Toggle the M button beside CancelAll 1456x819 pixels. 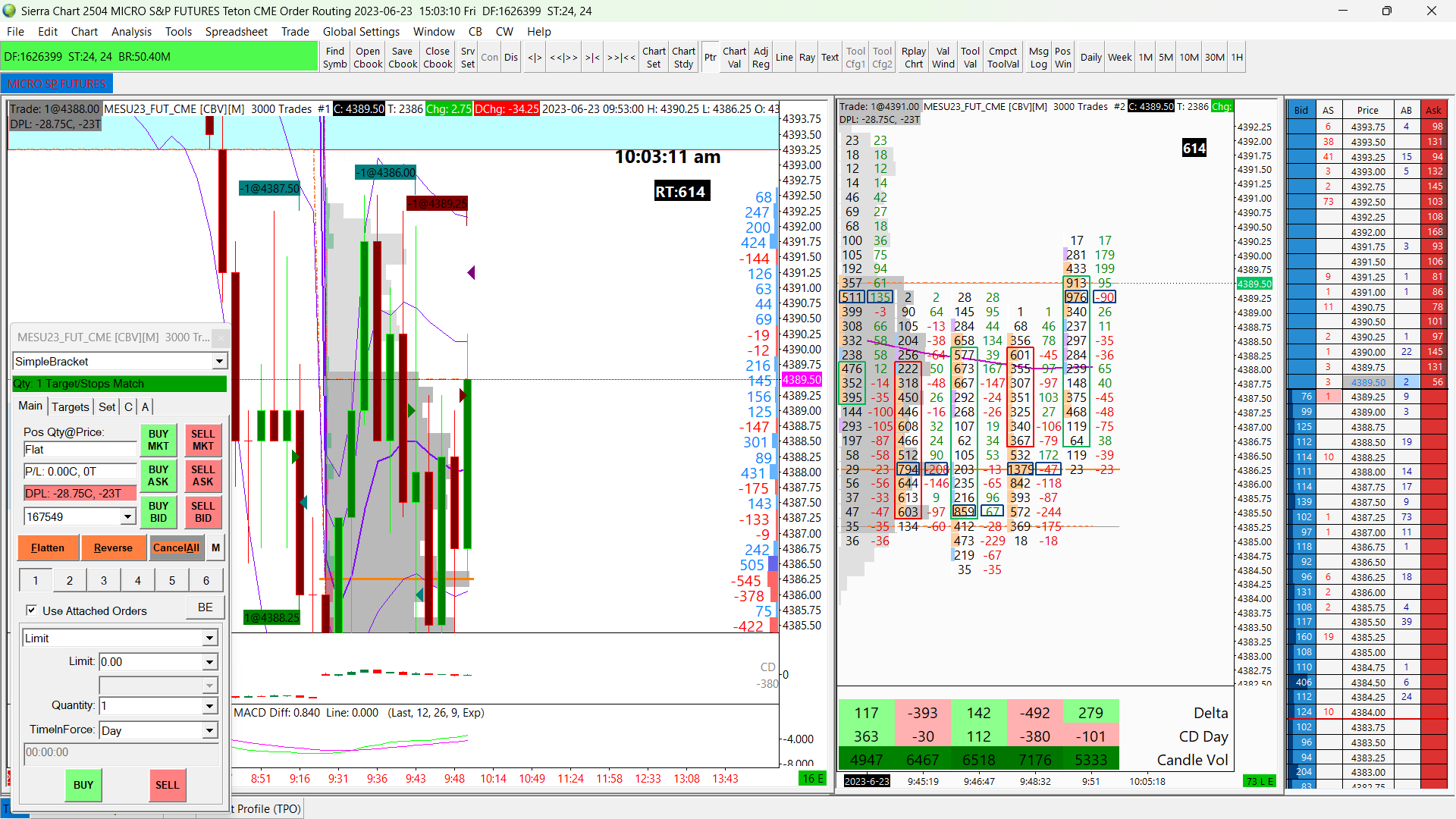216,548
